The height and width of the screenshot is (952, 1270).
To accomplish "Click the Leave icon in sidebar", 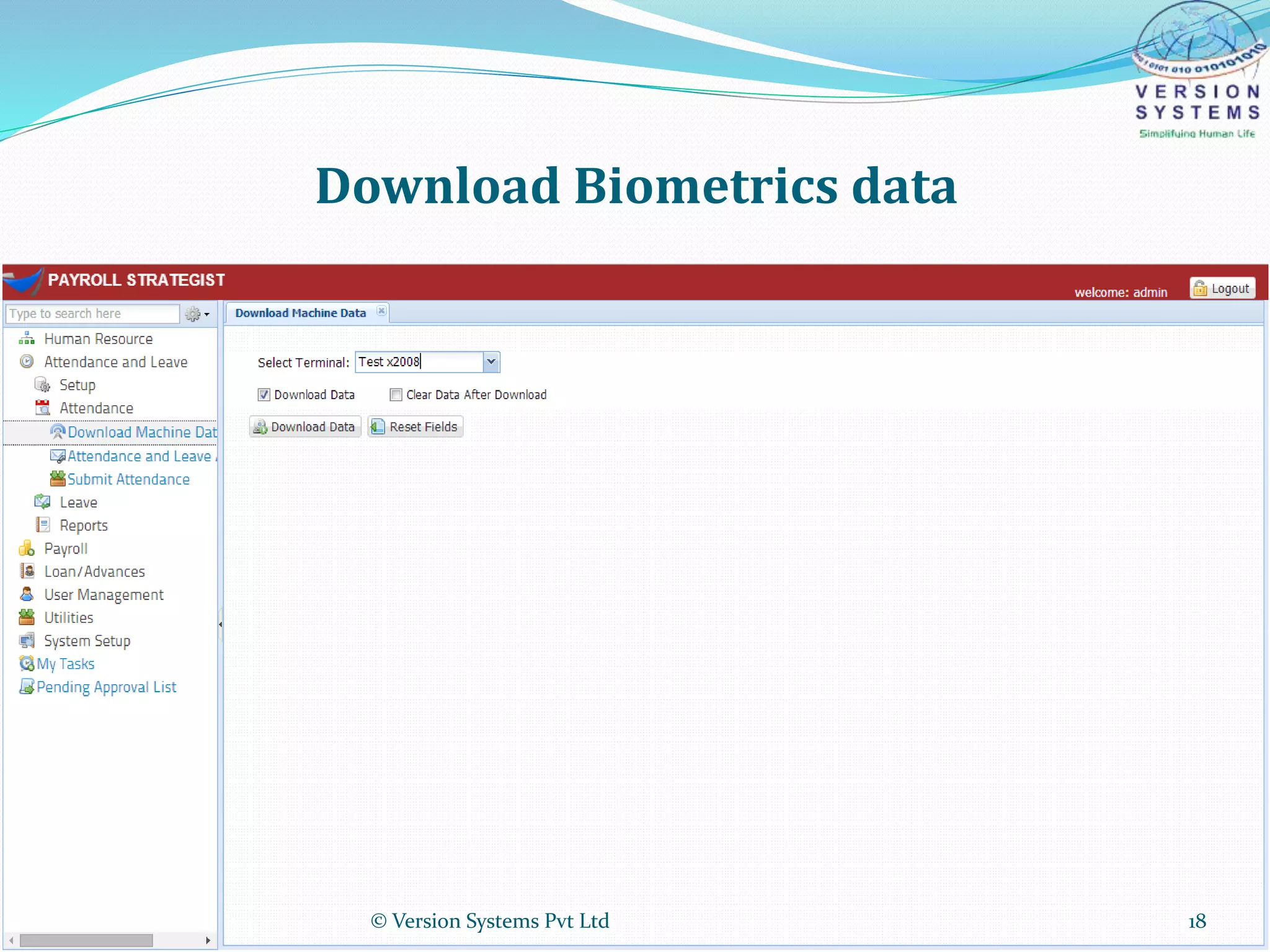I will [42, 502].
